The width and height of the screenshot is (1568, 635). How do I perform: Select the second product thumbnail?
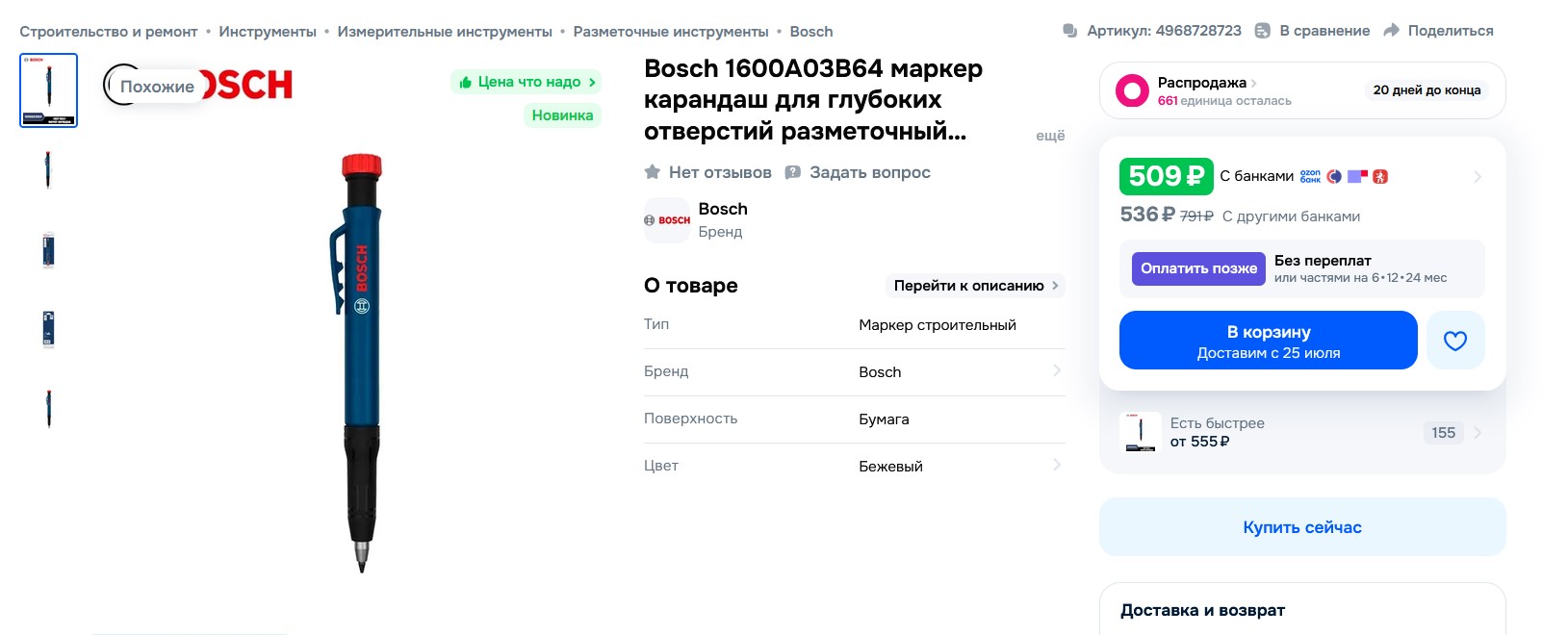click(48, 170)
